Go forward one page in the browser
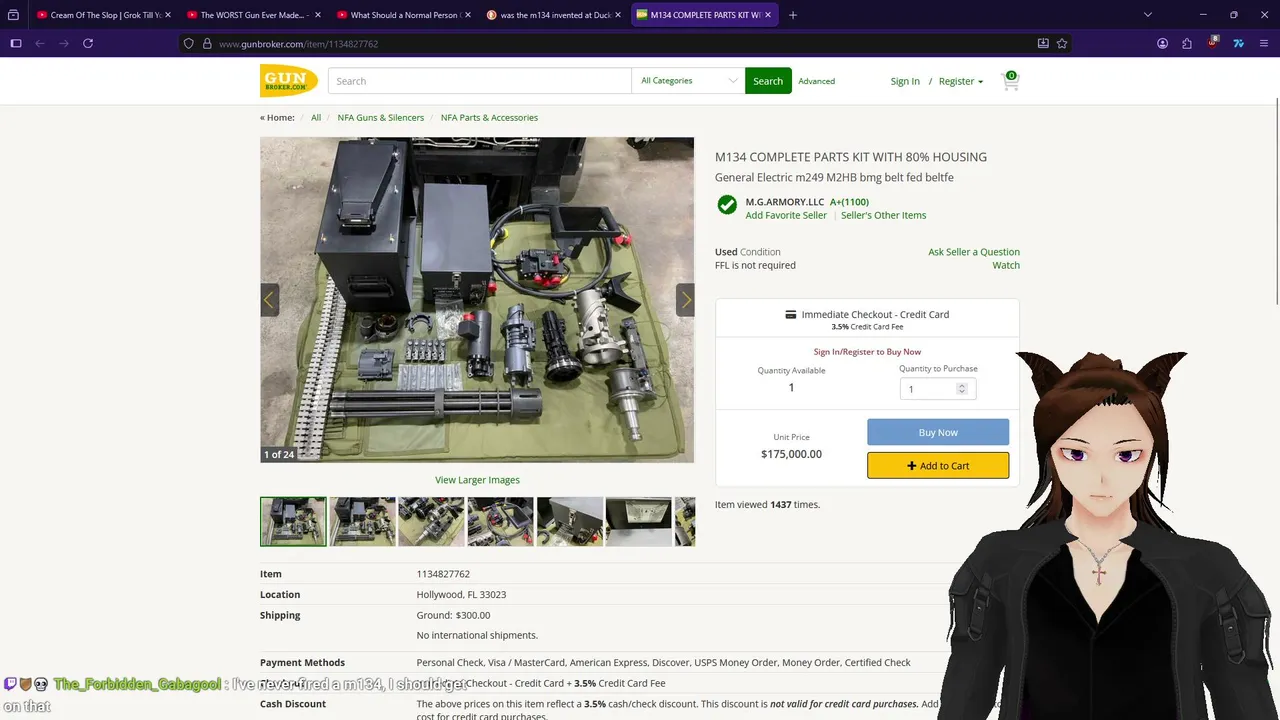Viewport: 1280px width, 720px height. coord(64,43)
